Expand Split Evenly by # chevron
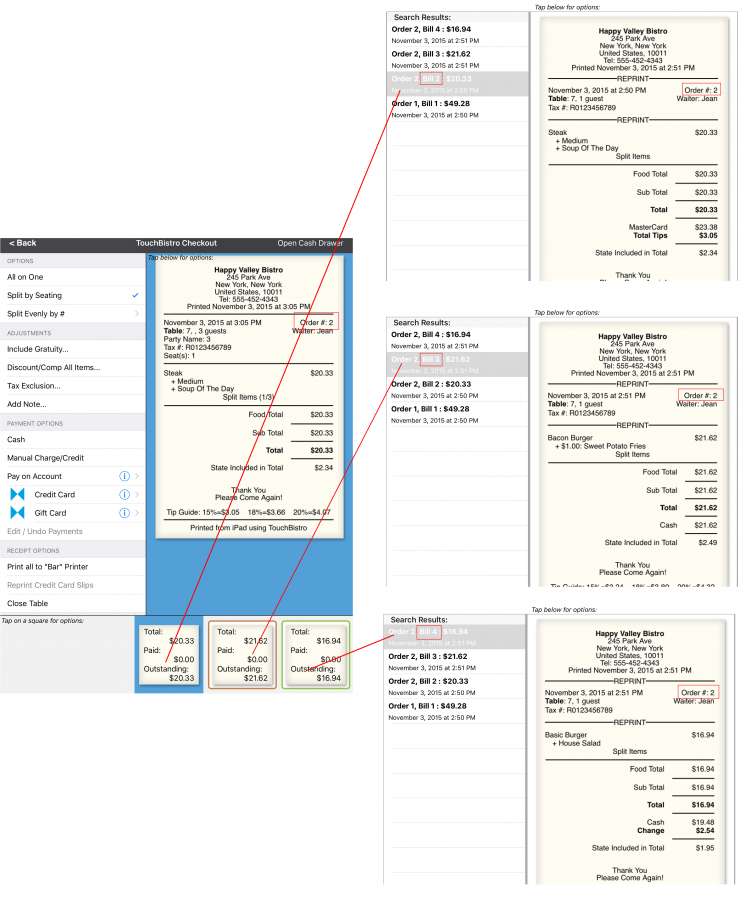Image resolution: width=752 pixels, height=900 pixels. point(137,313)
